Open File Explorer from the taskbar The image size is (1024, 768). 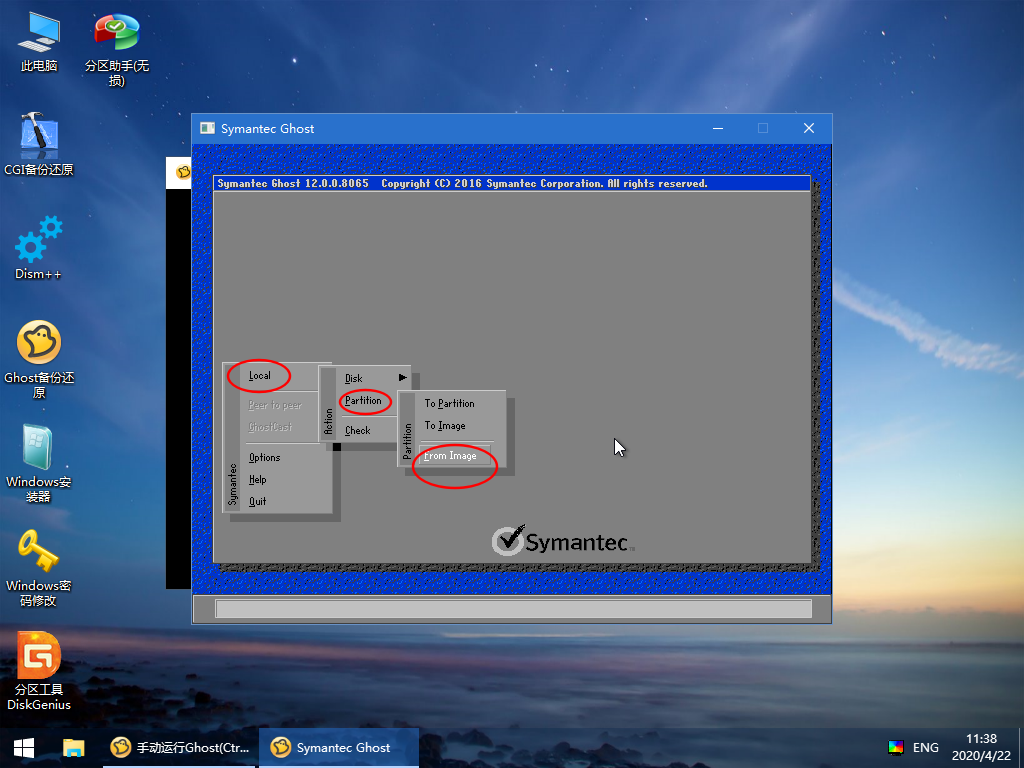(73, 748)
